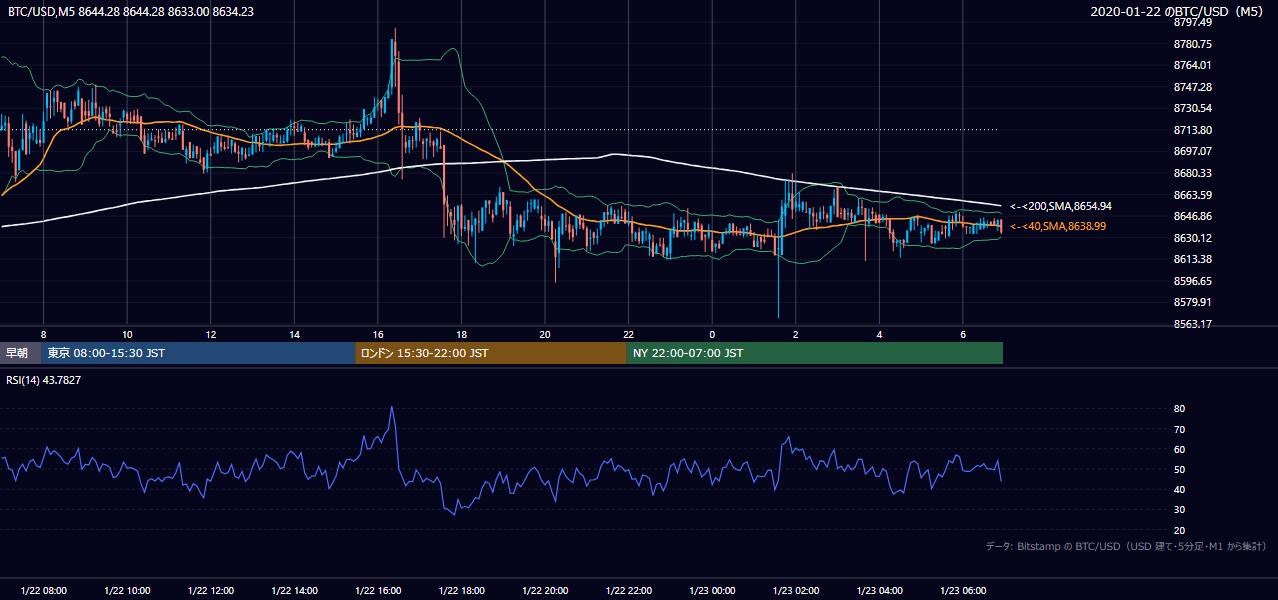
Task: Click price axis value 8747.28
Action: 1193,87
